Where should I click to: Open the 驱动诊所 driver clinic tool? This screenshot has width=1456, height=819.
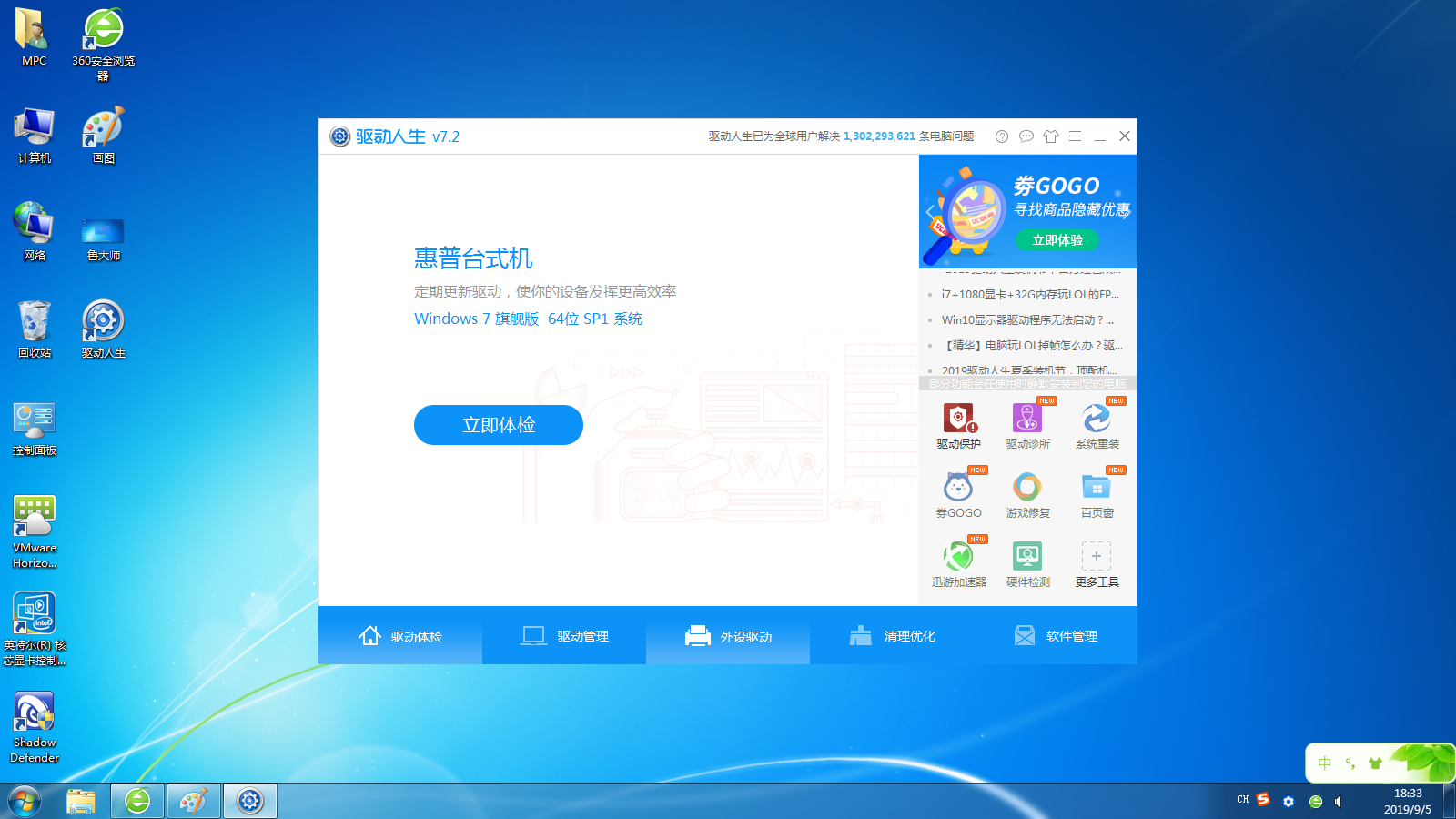tap(1027, 426)
